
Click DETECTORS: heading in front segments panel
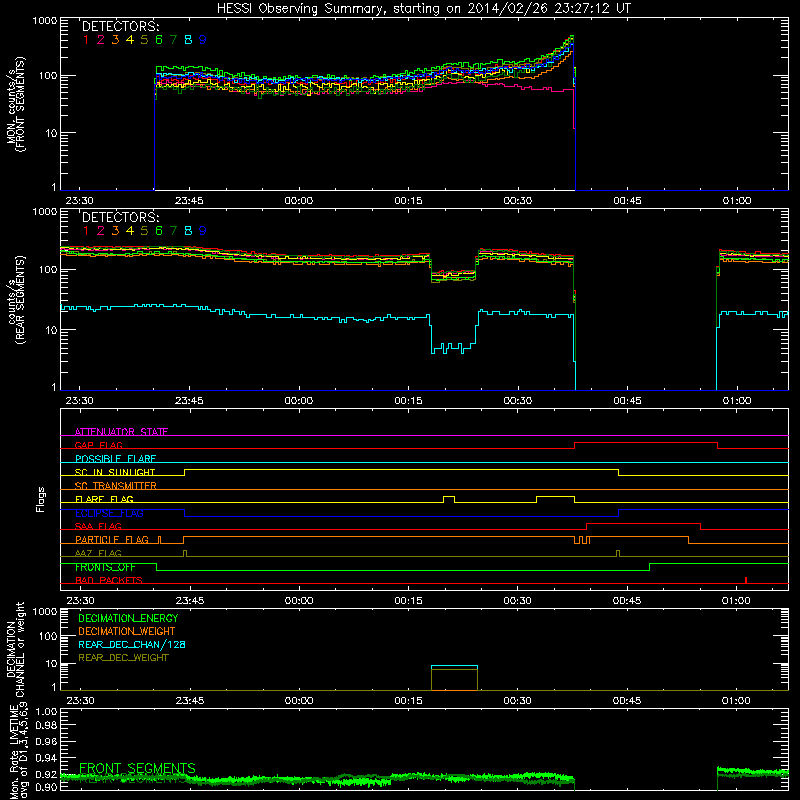coord(121,27)
